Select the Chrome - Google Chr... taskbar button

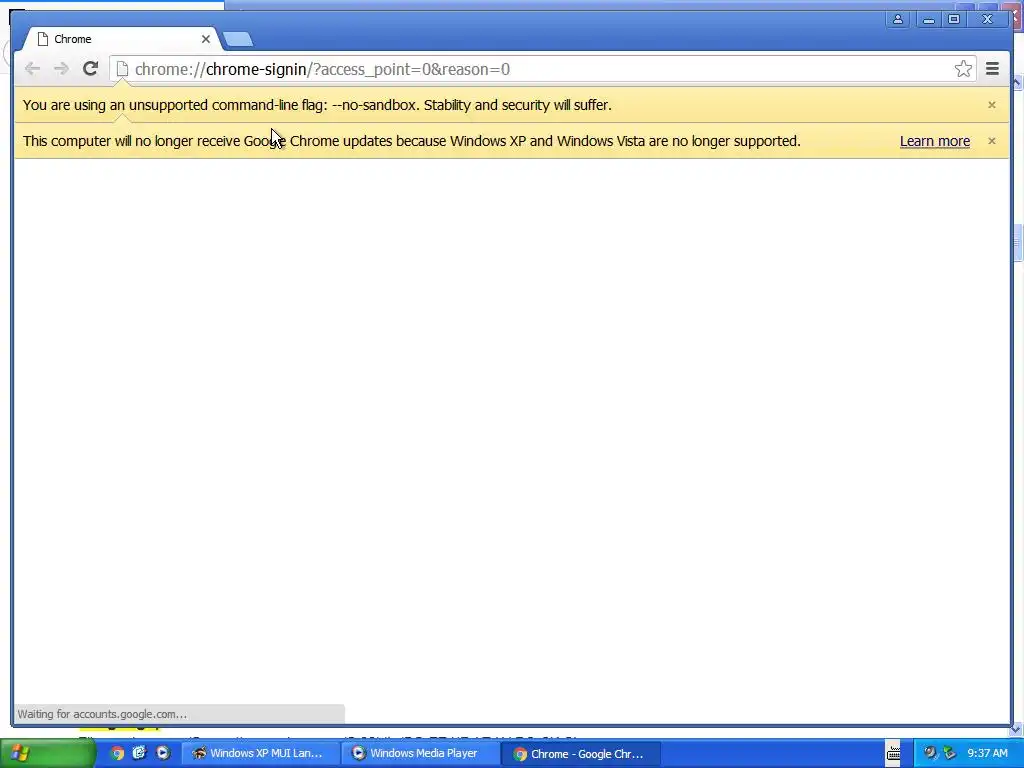(x=580, y=754)
